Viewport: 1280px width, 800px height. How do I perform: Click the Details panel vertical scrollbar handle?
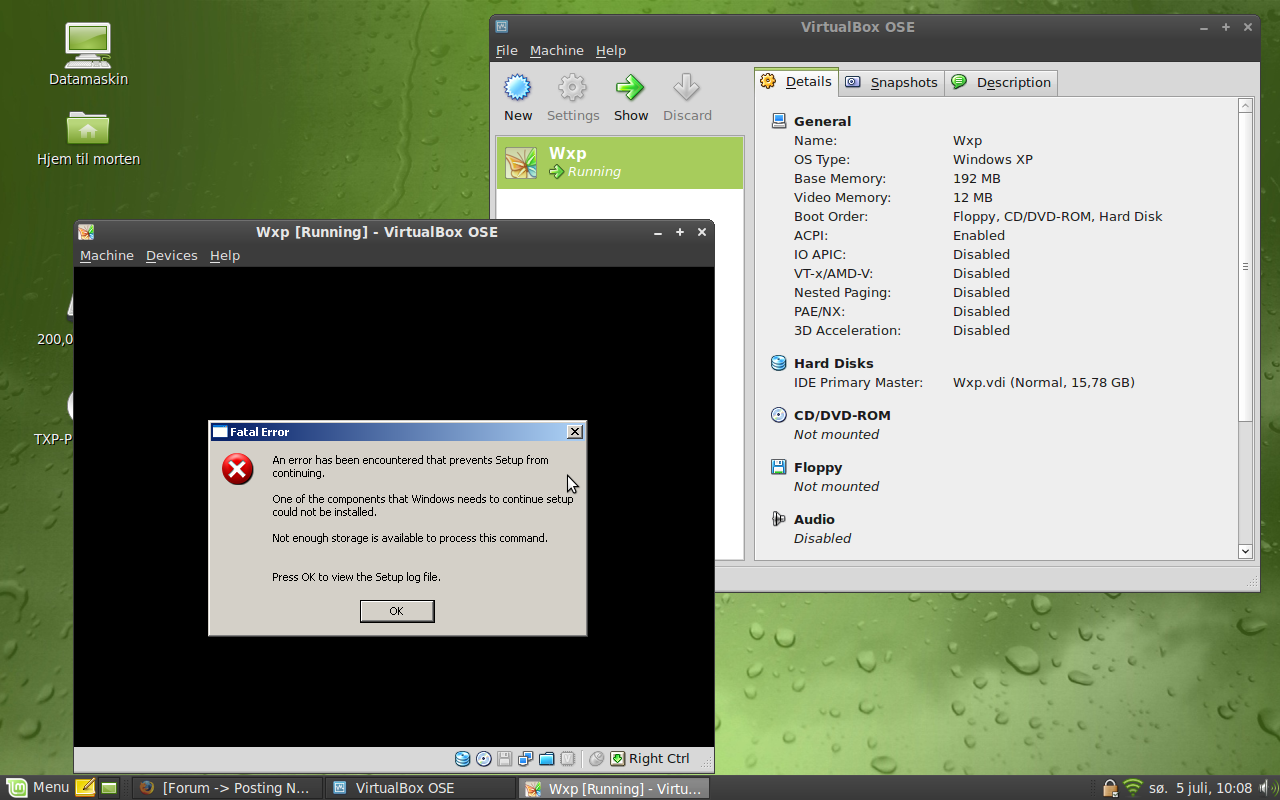(1245, 267)
